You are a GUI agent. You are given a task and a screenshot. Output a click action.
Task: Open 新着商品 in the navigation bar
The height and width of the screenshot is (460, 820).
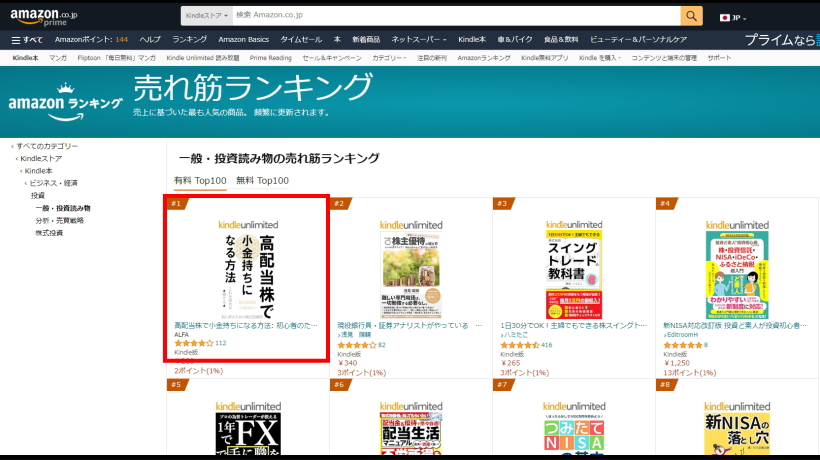point(366,40)
